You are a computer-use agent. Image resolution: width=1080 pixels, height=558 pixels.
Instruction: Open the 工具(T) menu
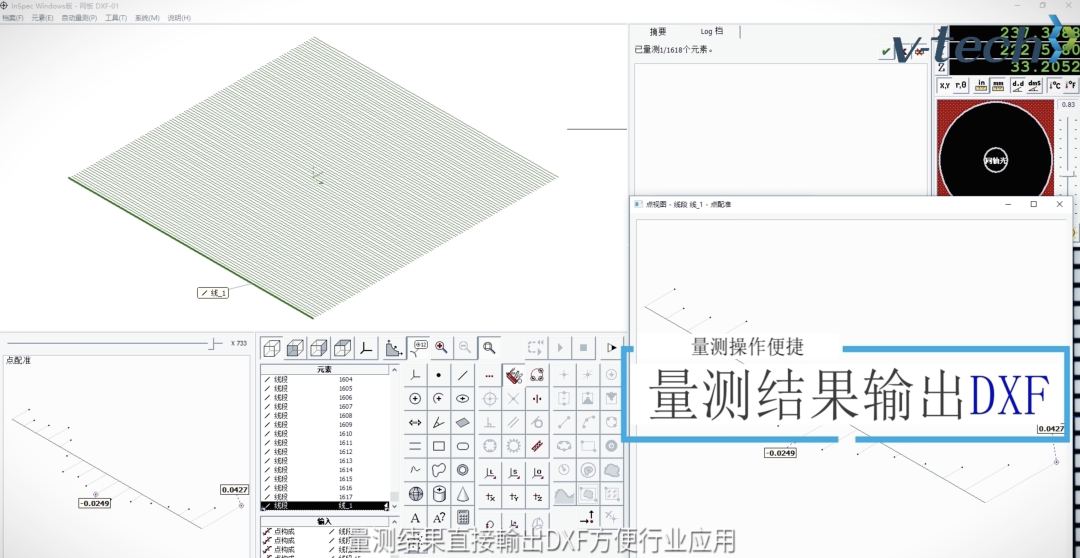116,18
